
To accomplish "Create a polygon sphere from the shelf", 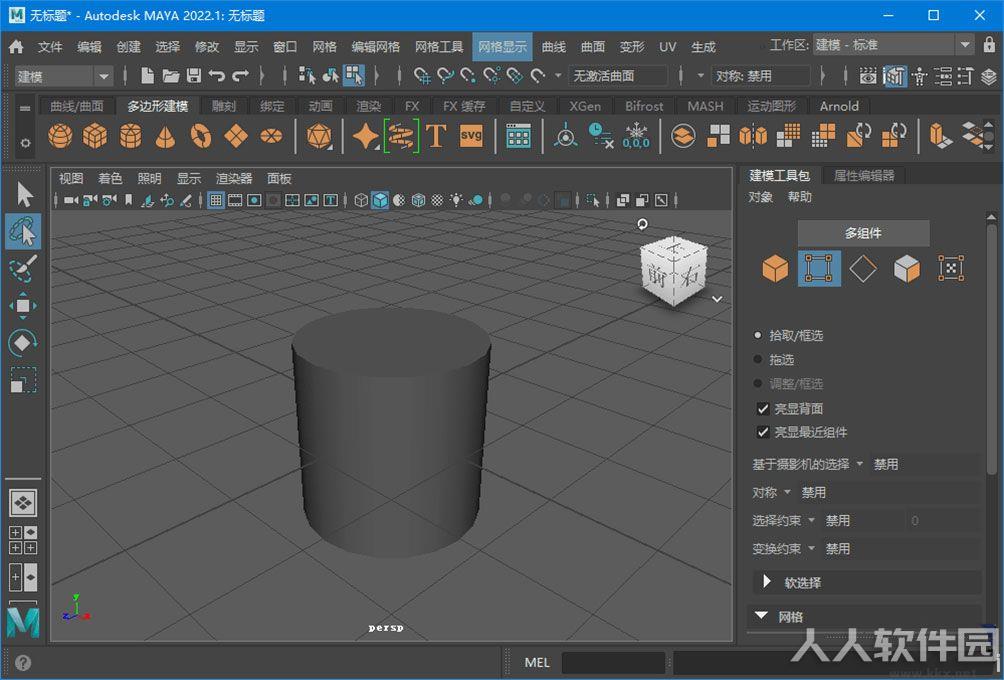I will coord(60,136).
